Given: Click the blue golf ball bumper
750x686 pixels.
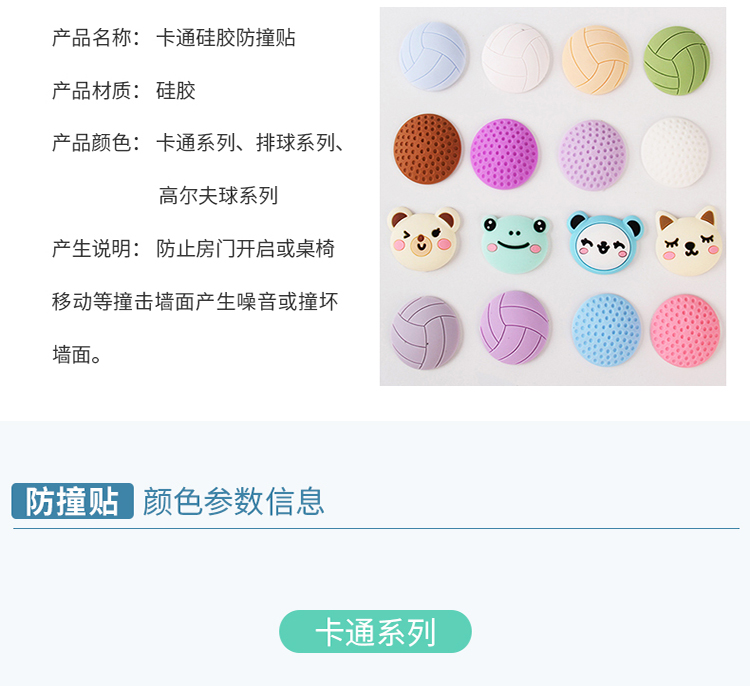Looking at the screenshot, I should point(607,330).
